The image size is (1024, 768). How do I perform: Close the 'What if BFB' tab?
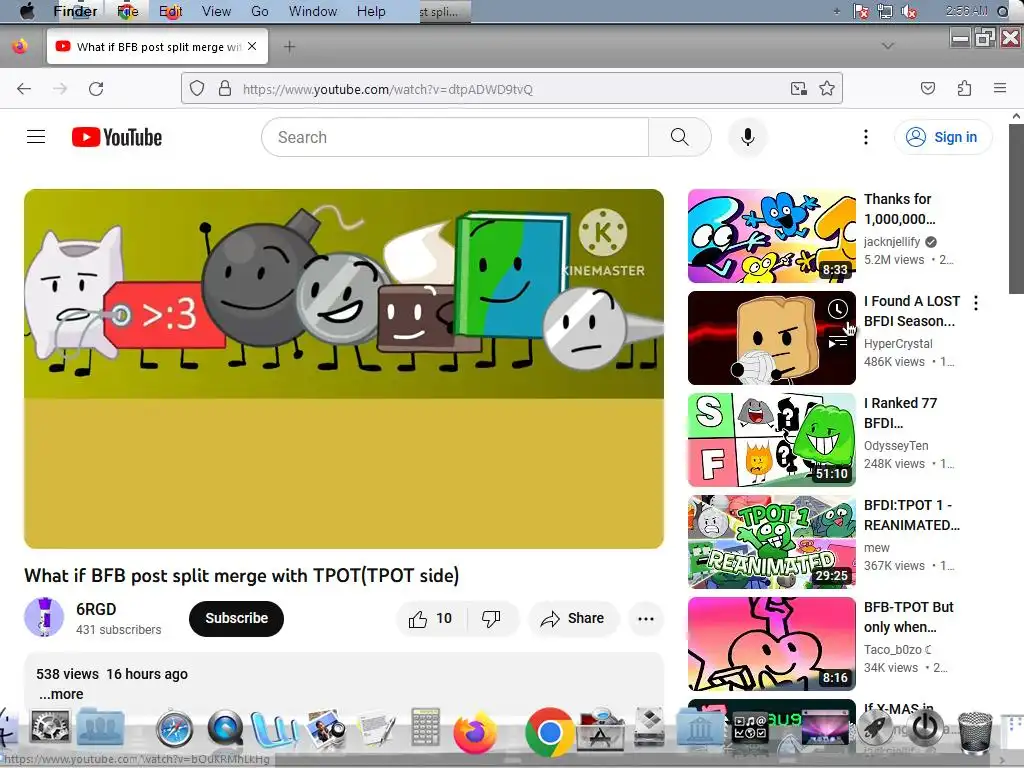(x=252, y=46)
